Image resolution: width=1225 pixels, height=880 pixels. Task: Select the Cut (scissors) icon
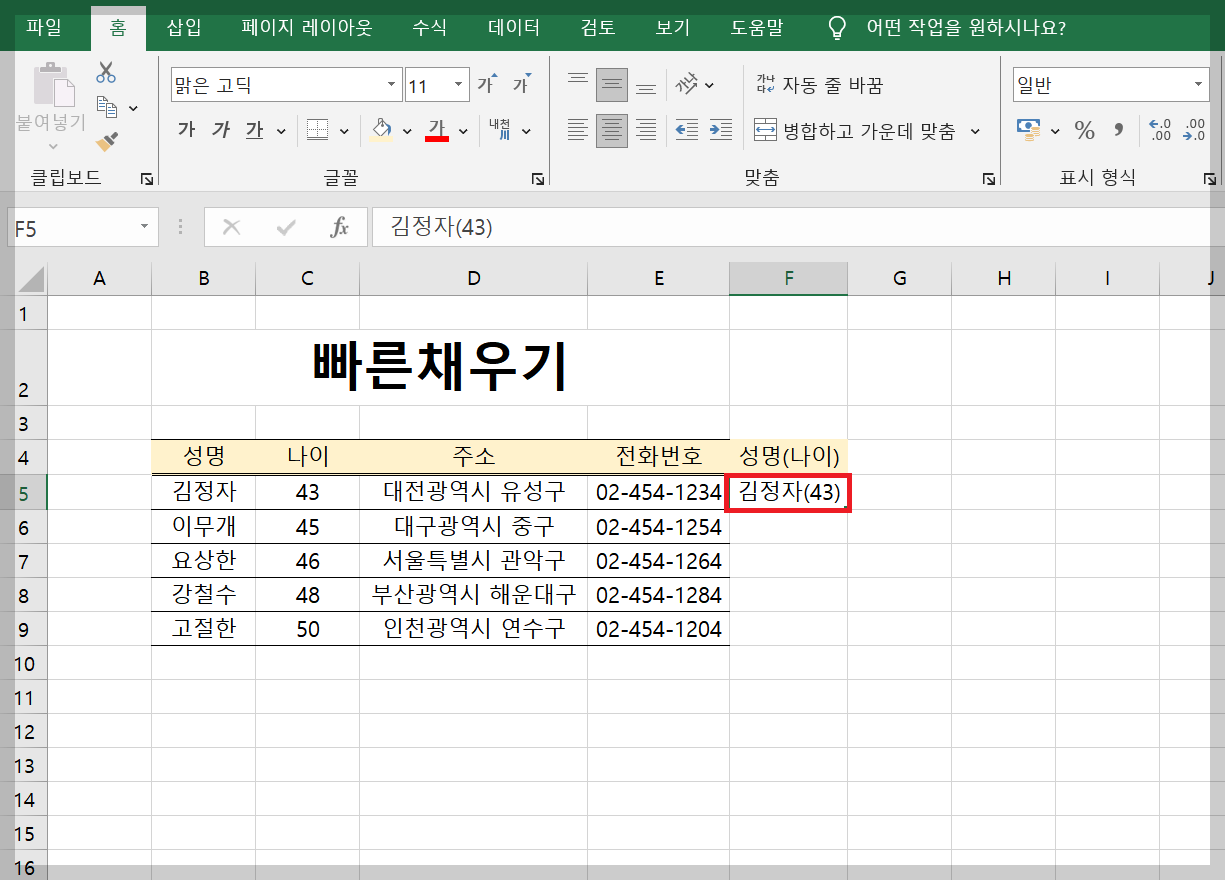(106, 72)
